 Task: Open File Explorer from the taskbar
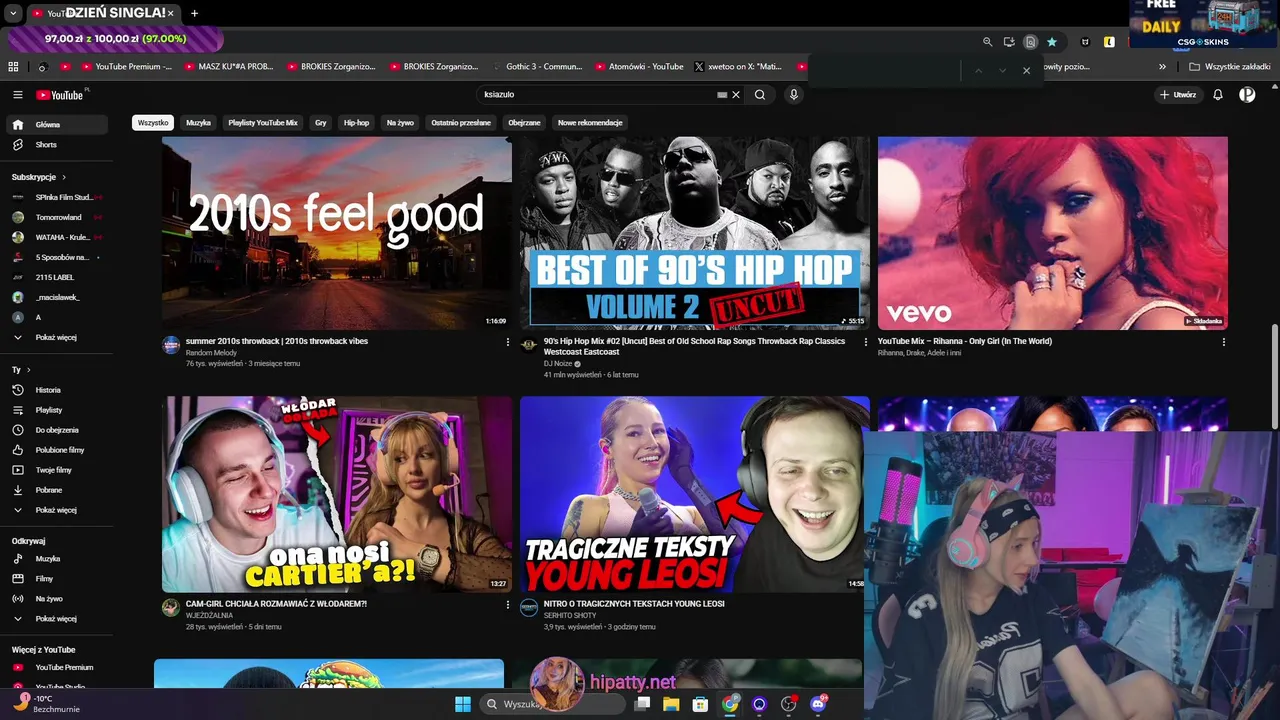(x=671, y=704)
